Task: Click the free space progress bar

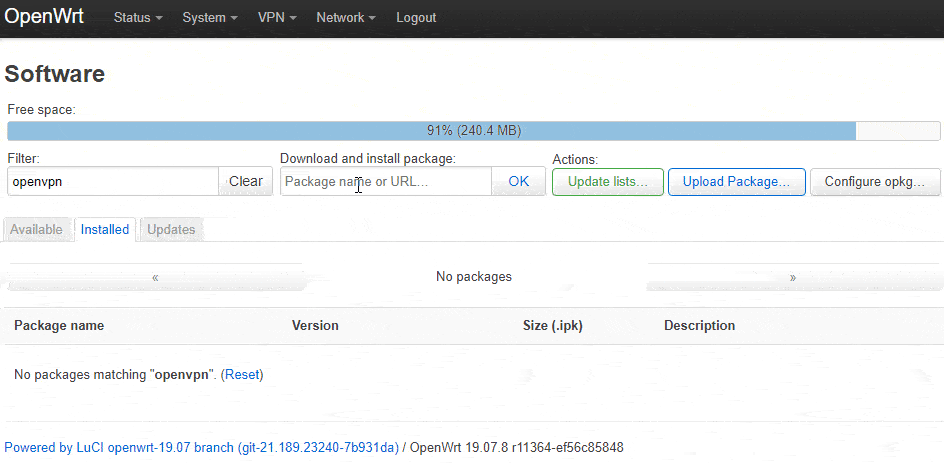Action: [473, 131]
